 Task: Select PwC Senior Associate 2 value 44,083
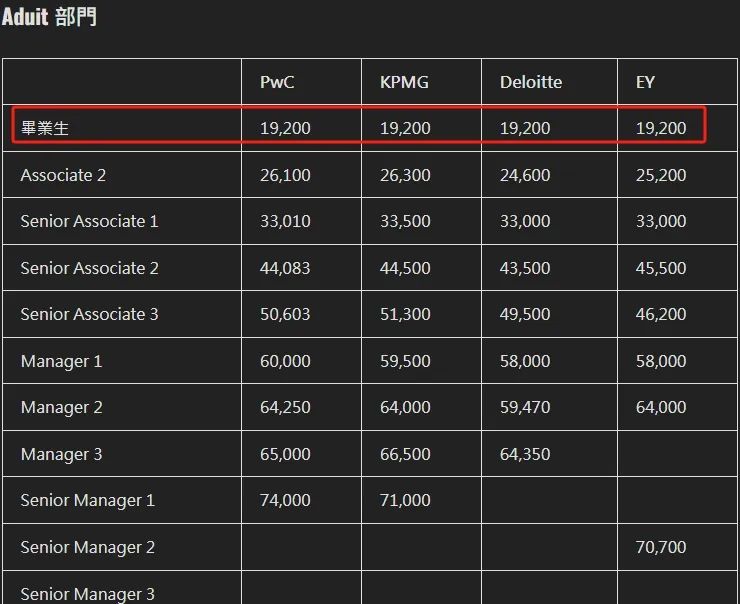tap(285, 268)
